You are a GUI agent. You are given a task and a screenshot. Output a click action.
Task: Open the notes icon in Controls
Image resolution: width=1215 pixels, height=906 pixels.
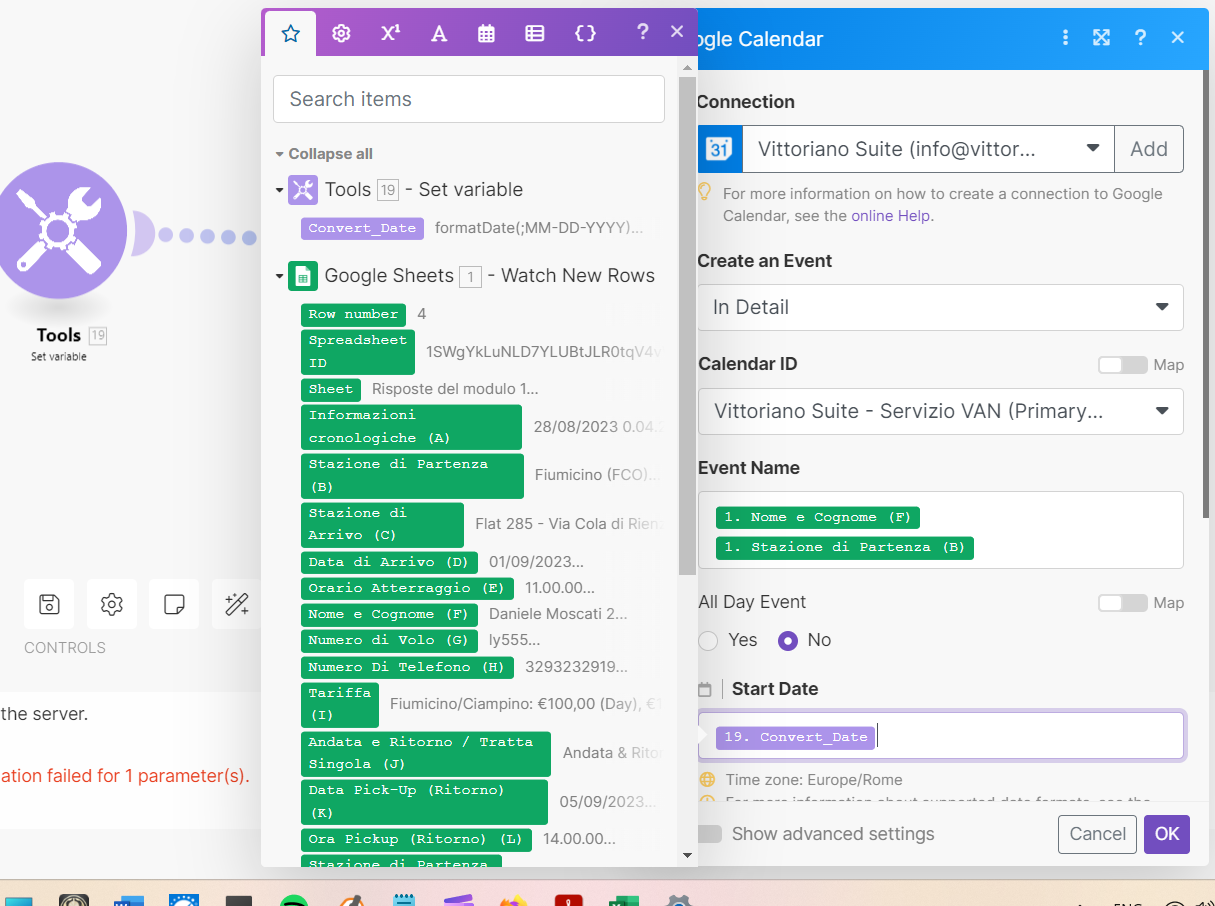174,604
